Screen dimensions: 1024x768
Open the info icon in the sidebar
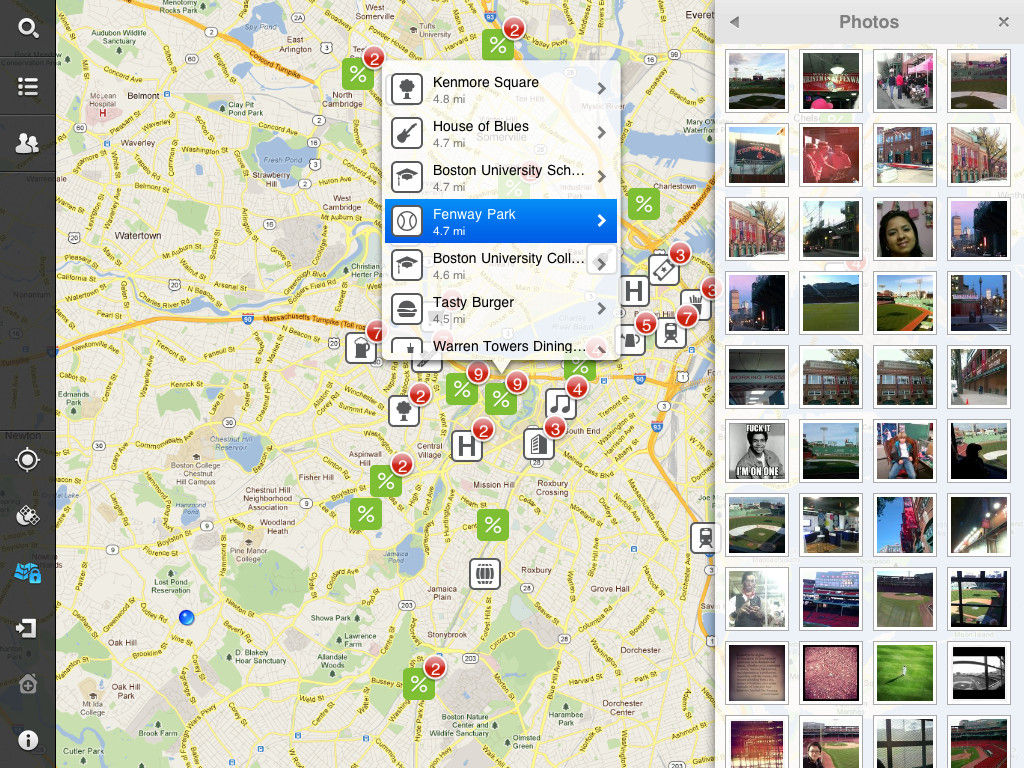27,740
